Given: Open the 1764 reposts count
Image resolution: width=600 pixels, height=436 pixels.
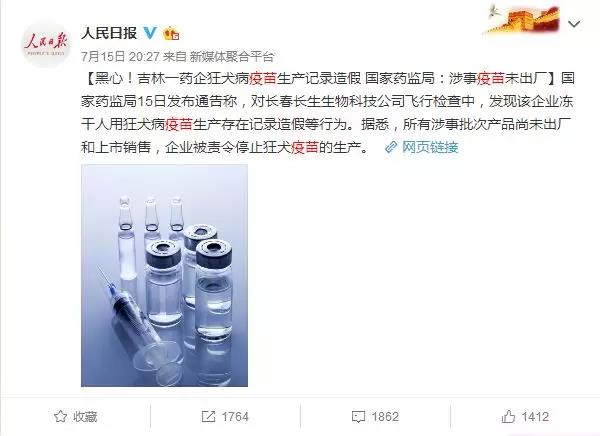Looking at the screenshot, I should [x=235, y=416].
